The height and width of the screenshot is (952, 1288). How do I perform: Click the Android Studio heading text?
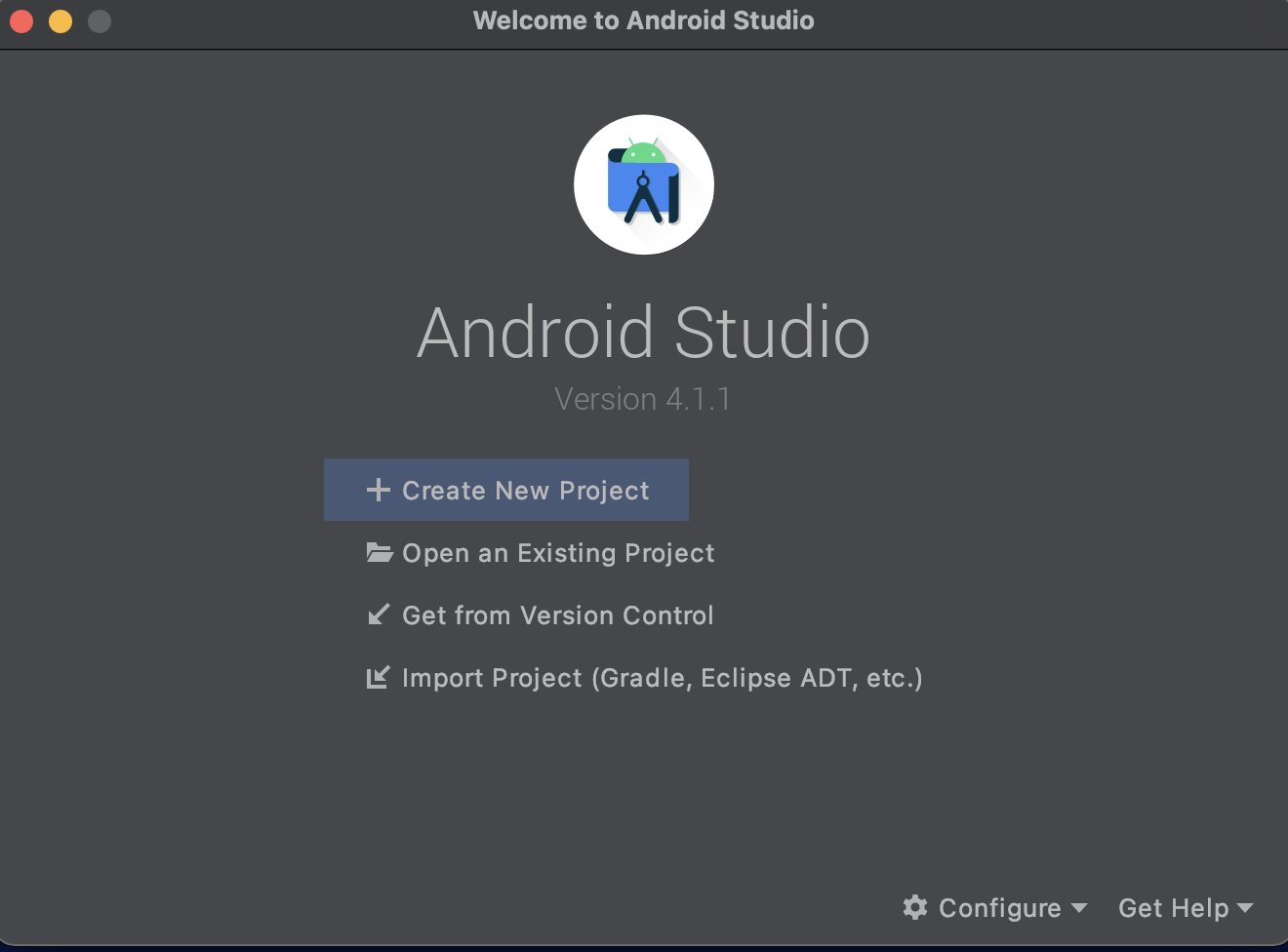(644, 333)
